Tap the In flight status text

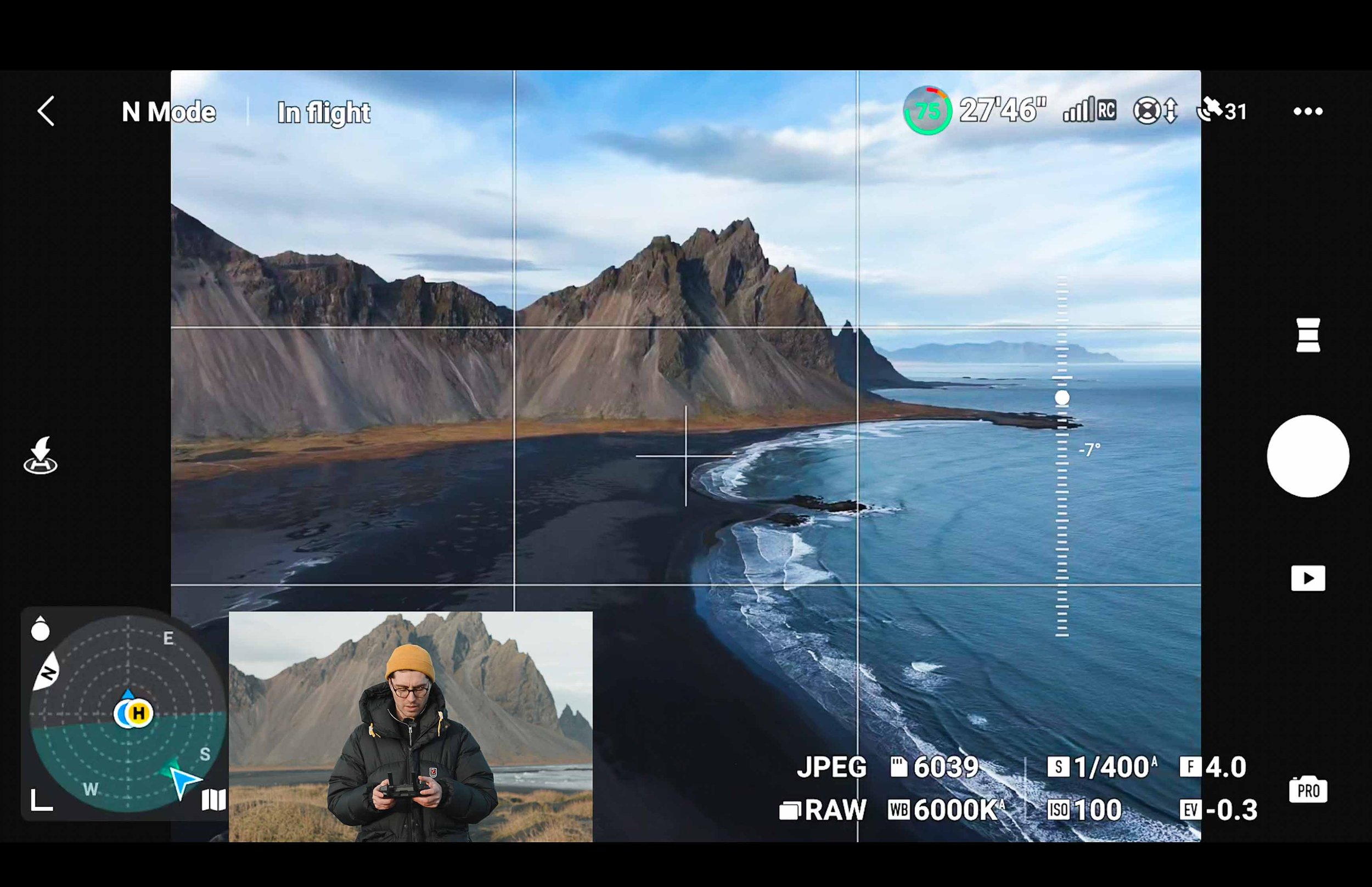pos(324,113)
